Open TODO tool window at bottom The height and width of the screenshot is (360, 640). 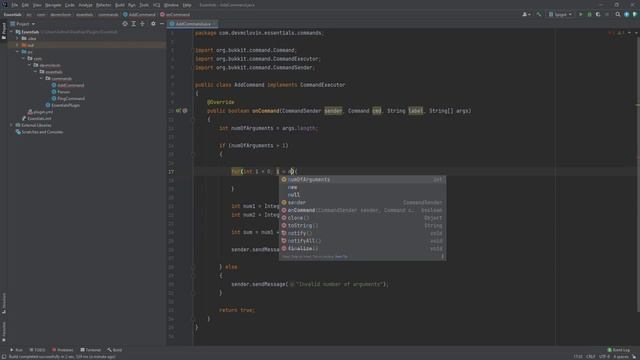37,350
